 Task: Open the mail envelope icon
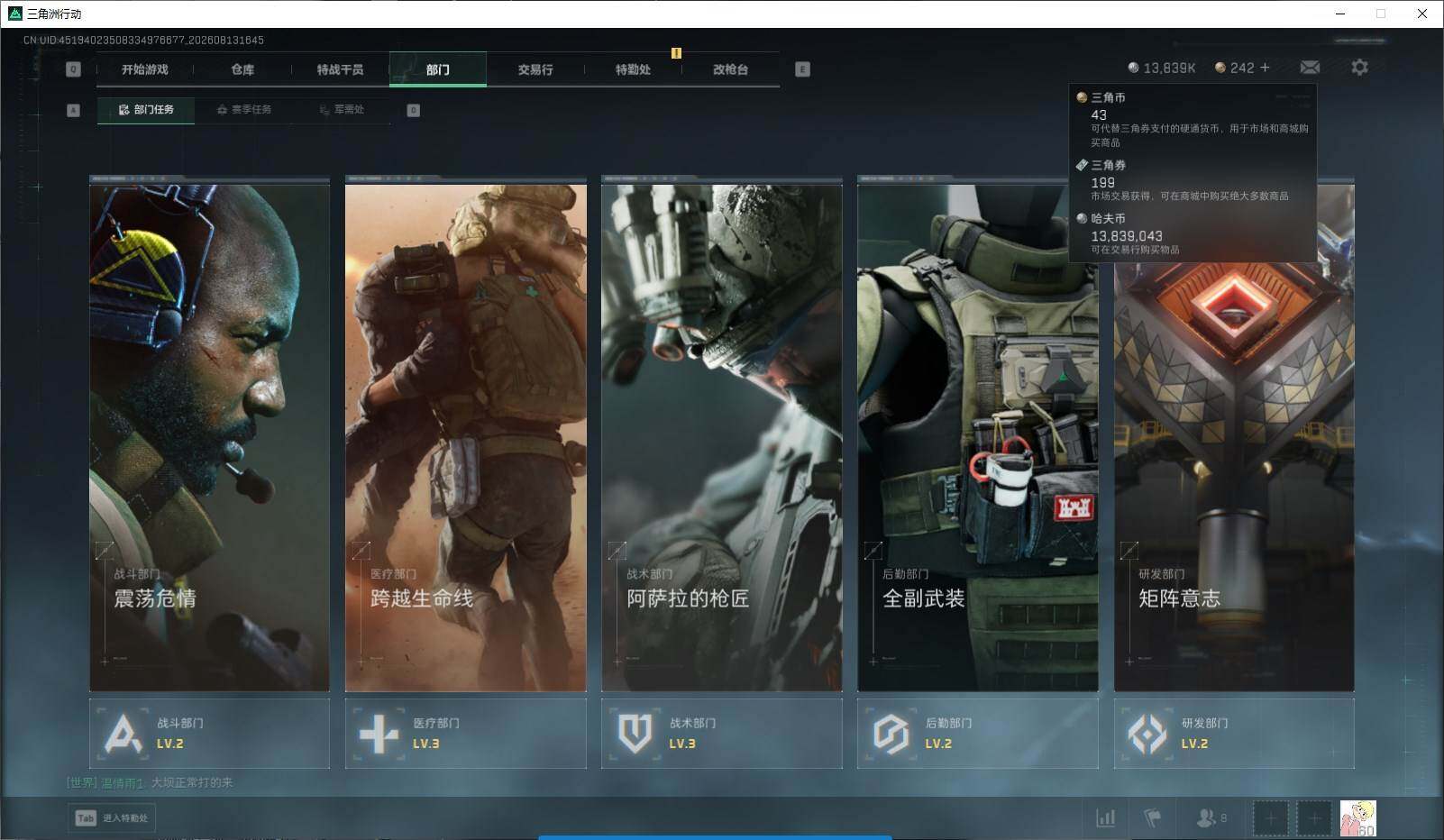[1310, 68]
